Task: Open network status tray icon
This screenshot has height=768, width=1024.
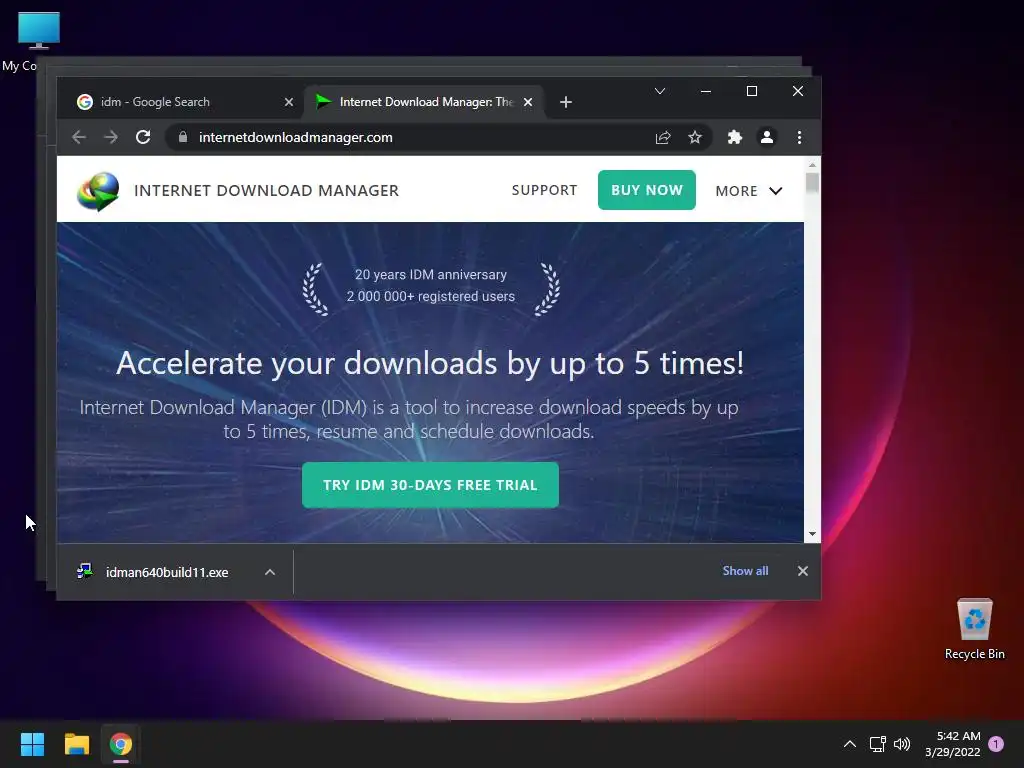Action: pyautogui.click(x=878, y=744)
